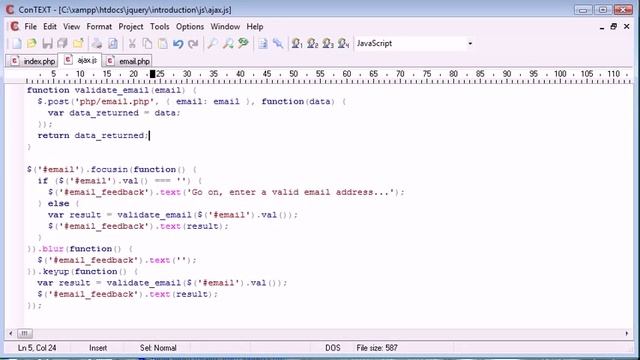
Task: Click the Save All files icon
Action: (x=62, y=43)
